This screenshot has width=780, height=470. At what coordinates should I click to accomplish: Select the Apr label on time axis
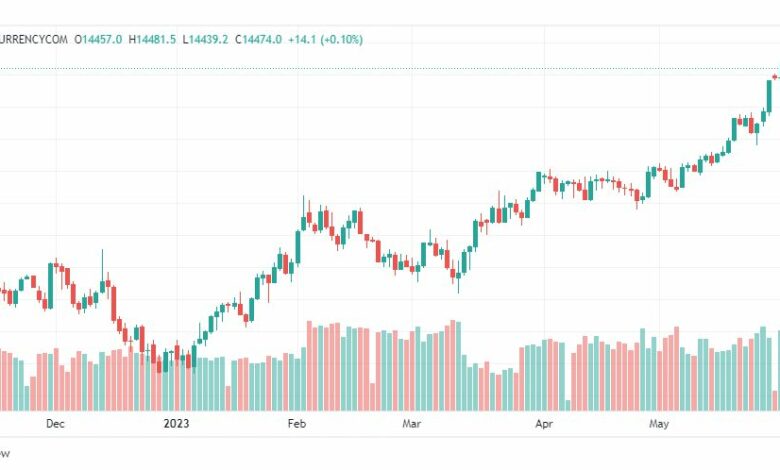544,424
